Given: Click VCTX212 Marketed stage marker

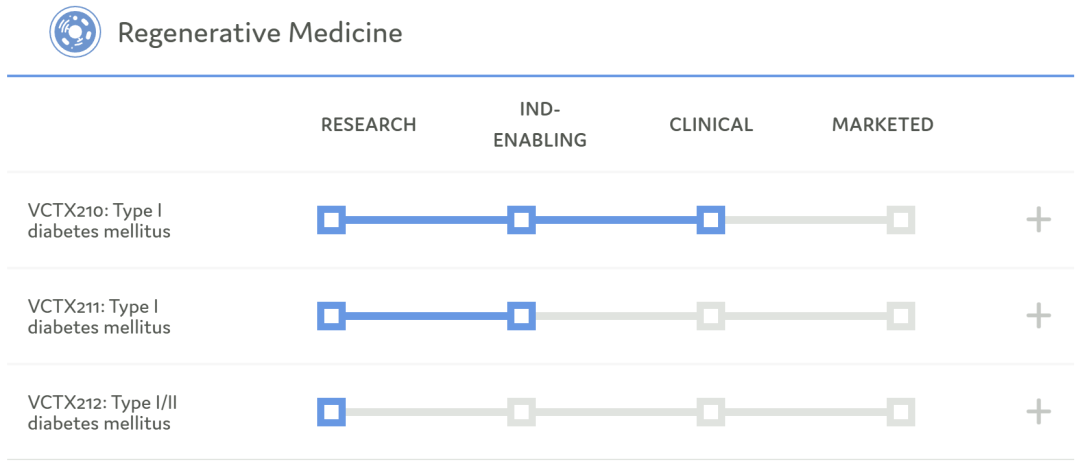Looking at the screenshot, I should (901, 412).
